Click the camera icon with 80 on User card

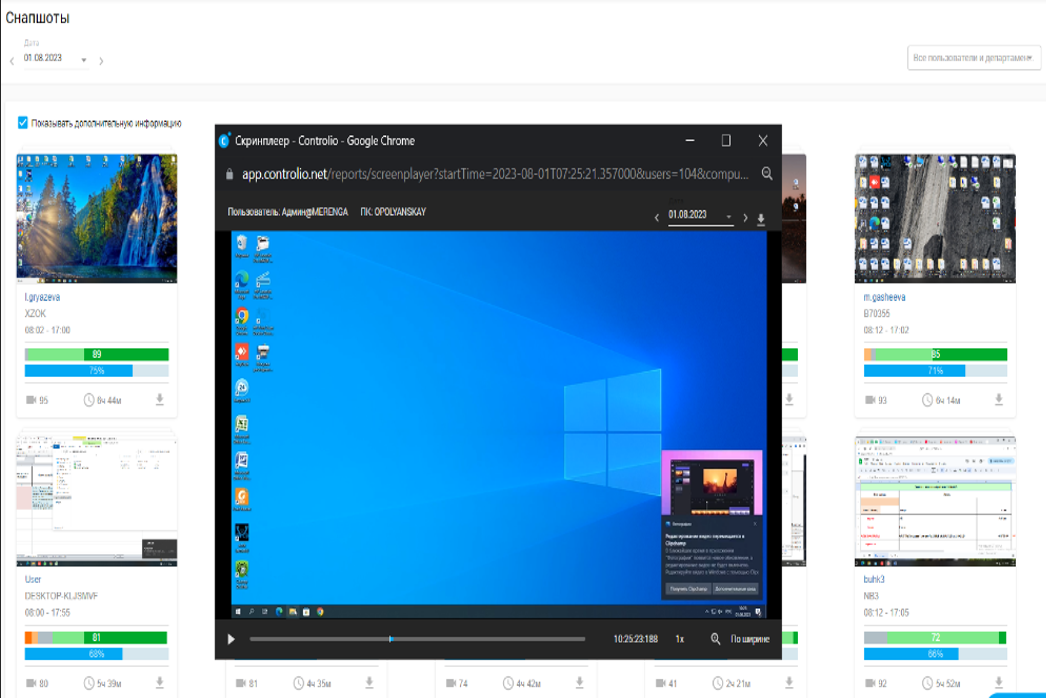[x=31, y=683]
